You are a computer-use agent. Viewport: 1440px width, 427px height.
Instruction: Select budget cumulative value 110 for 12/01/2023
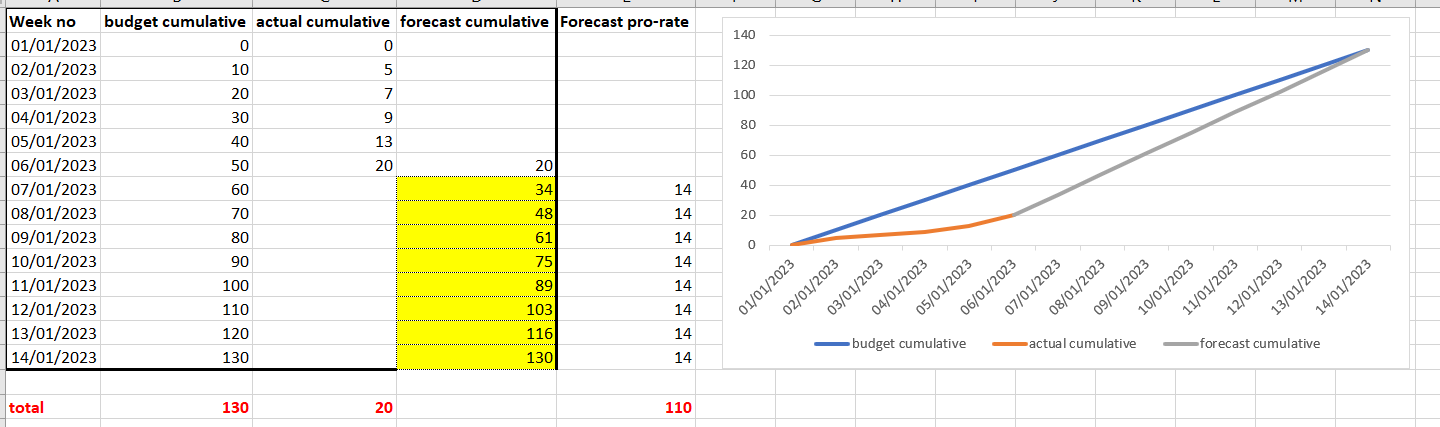pos(176,309)
